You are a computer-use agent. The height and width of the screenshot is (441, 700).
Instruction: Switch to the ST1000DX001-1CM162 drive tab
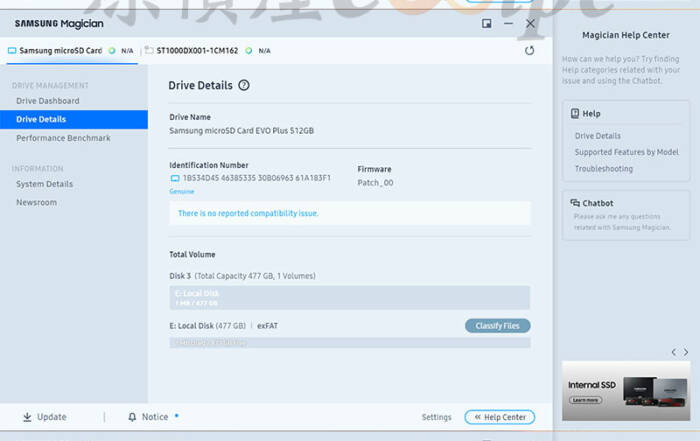[208, 50]
